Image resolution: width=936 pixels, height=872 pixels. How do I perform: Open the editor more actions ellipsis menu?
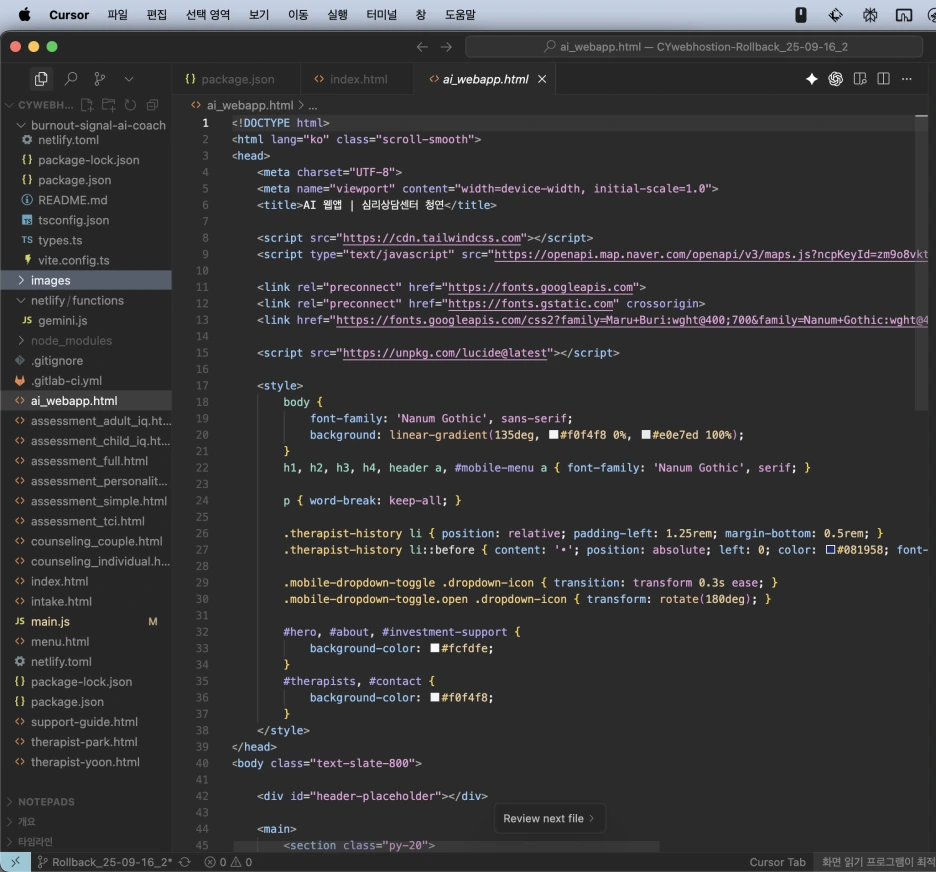pyautogui.click(x=907, y=79)
